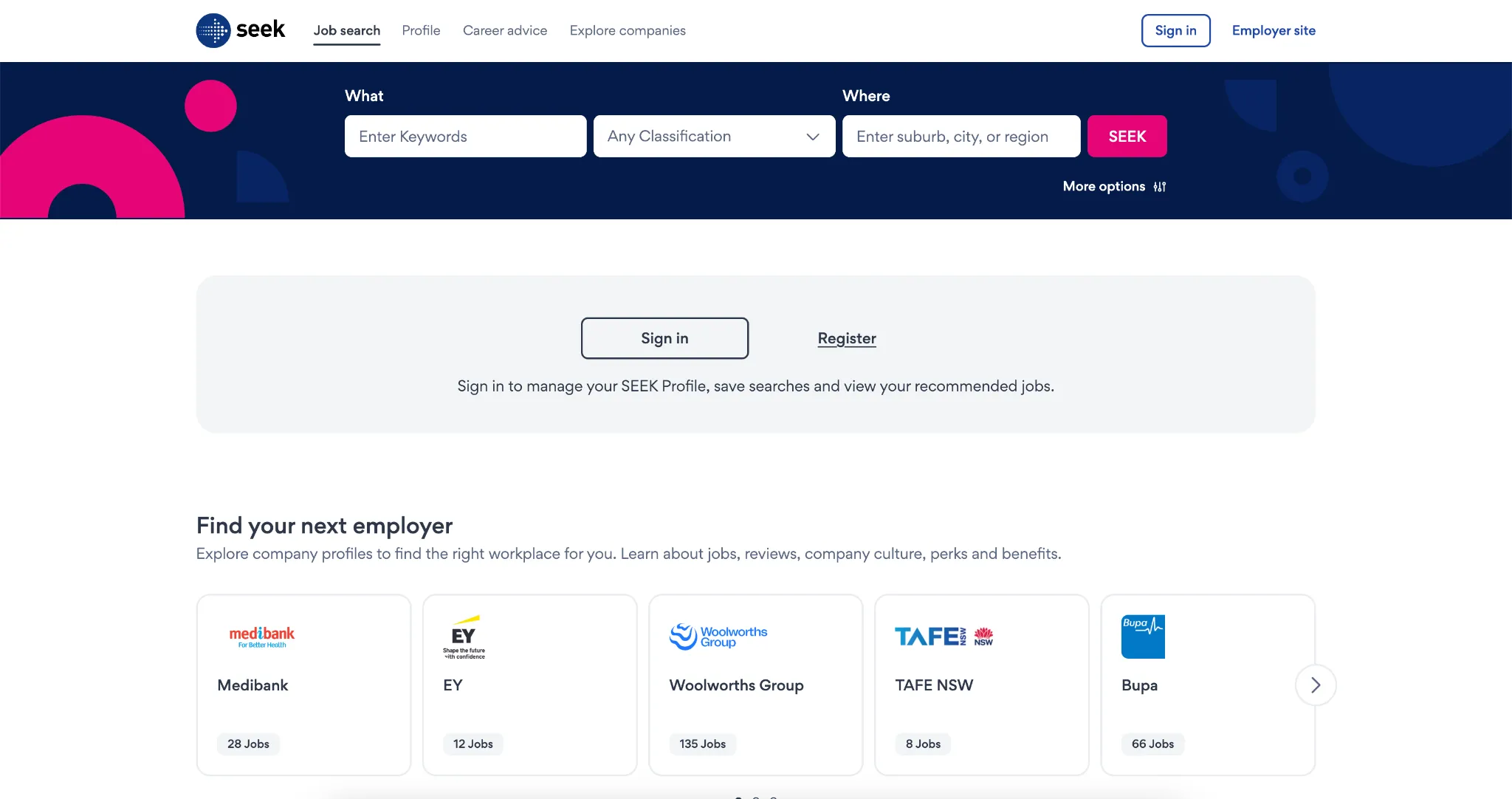Click the pink SEEK search button
This screenshot has height=799, width=1512.
click(1127, 136)
